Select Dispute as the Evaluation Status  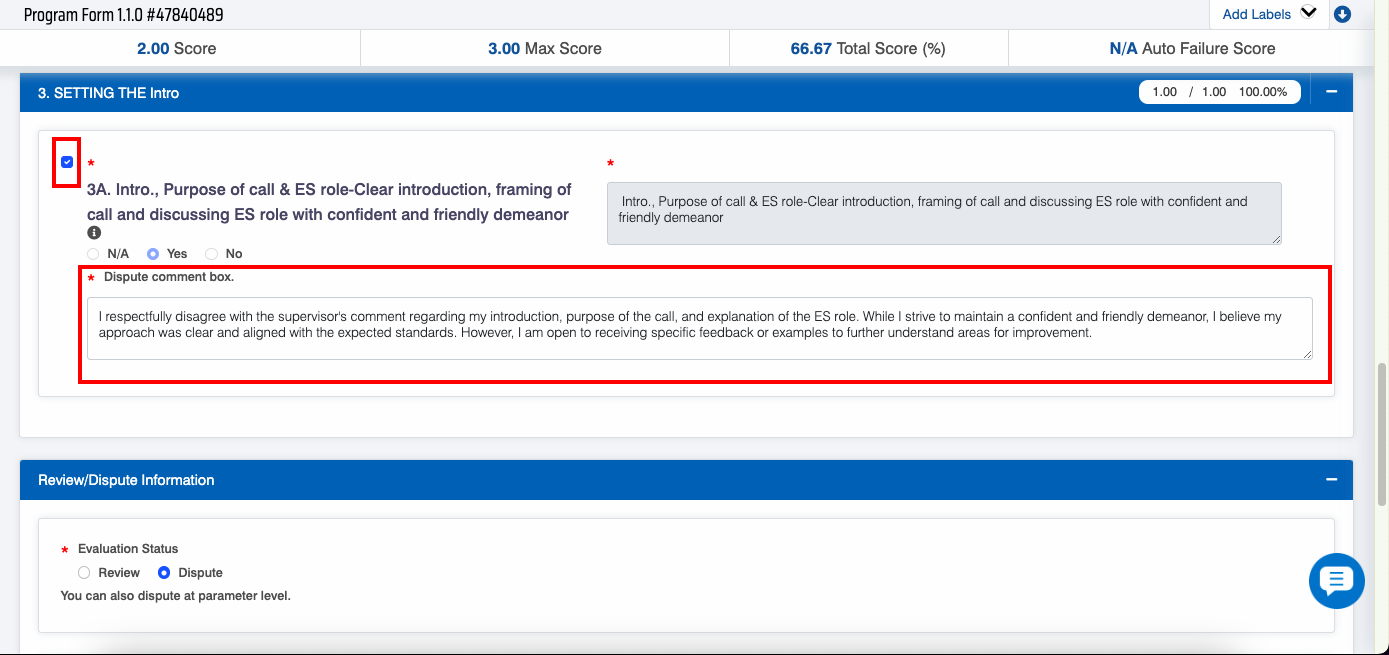[x=165, y=573]
